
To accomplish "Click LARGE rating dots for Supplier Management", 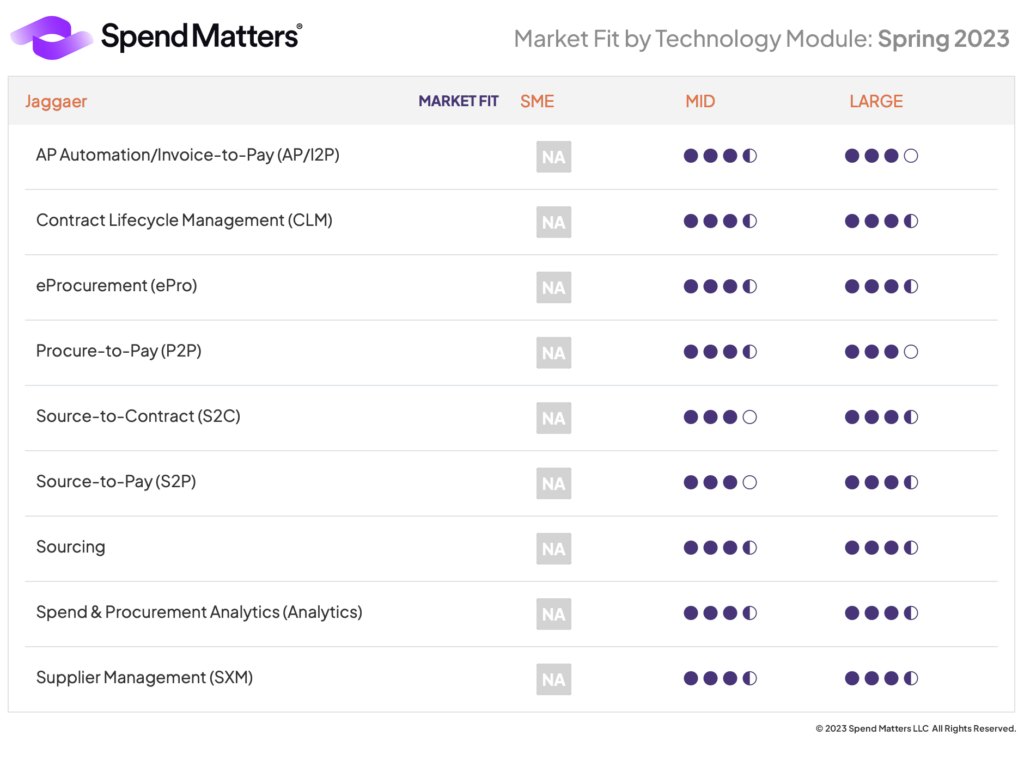I will click(882, 678).
